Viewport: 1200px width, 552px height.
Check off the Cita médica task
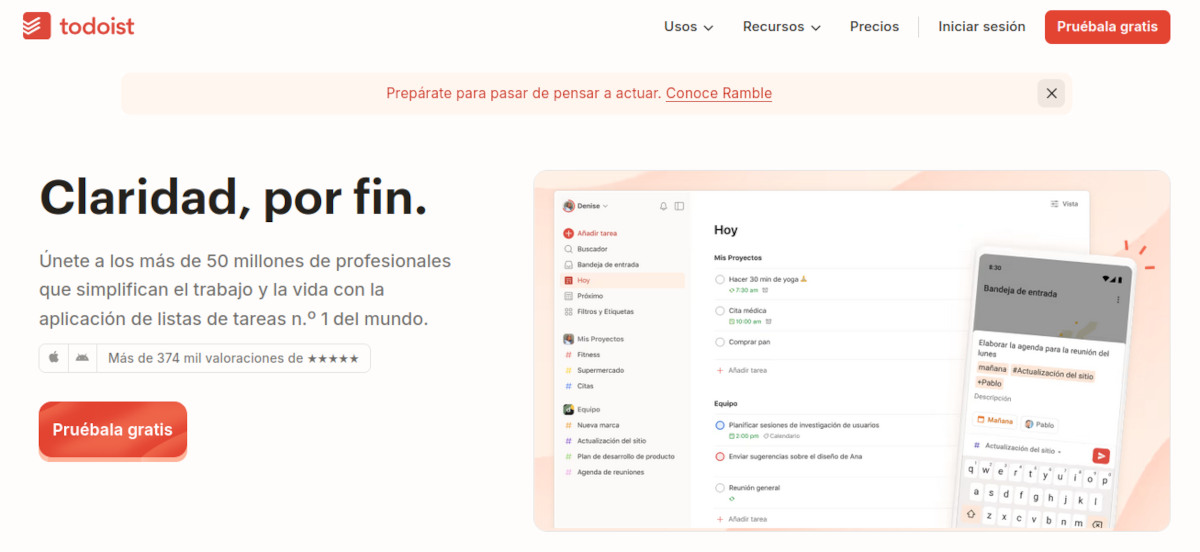click(720, 311)
